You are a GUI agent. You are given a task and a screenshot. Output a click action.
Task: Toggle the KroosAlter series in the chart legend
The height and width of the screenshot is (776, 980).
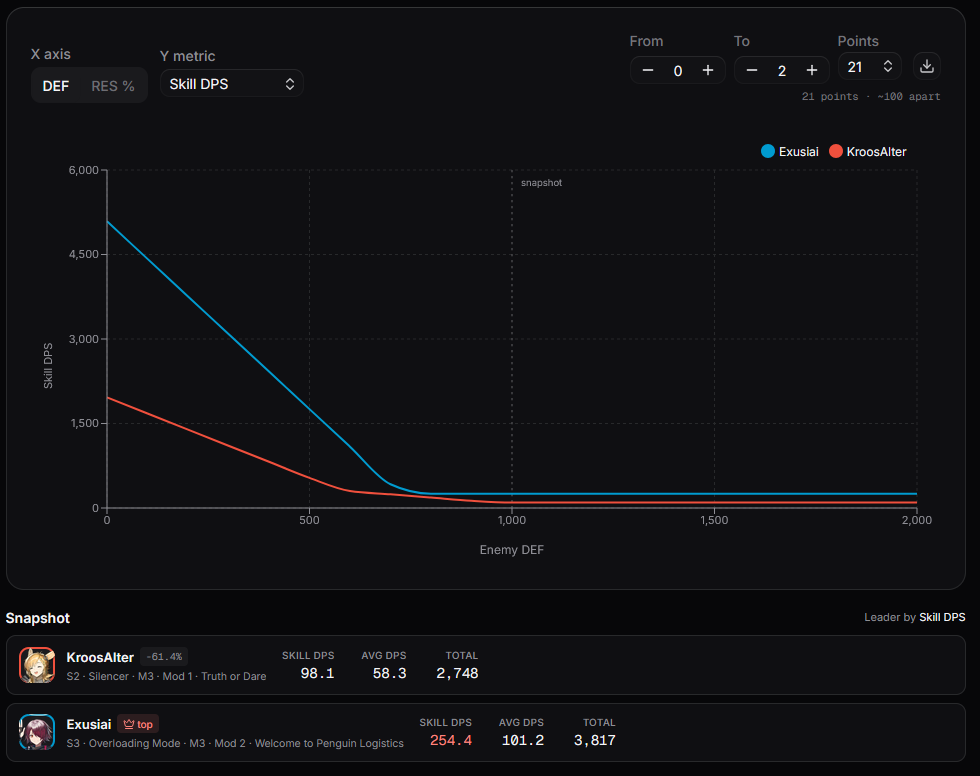point(868,151)
